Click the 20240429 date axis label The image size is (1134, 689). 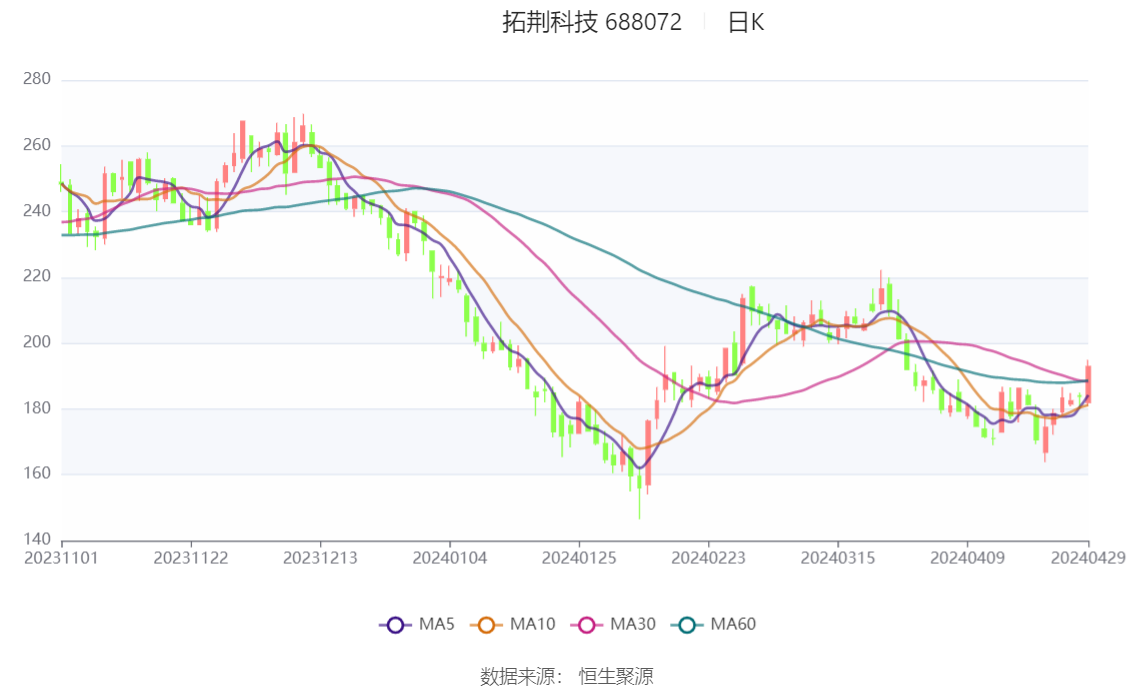pos(1088,558)
